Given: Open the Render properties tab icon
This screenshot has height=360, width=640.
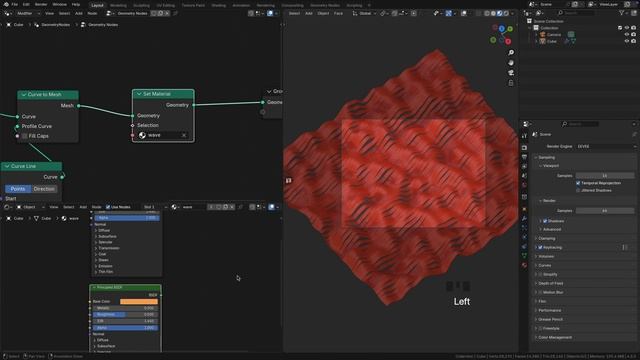Looking at the screenshot, I should [524, 148].
